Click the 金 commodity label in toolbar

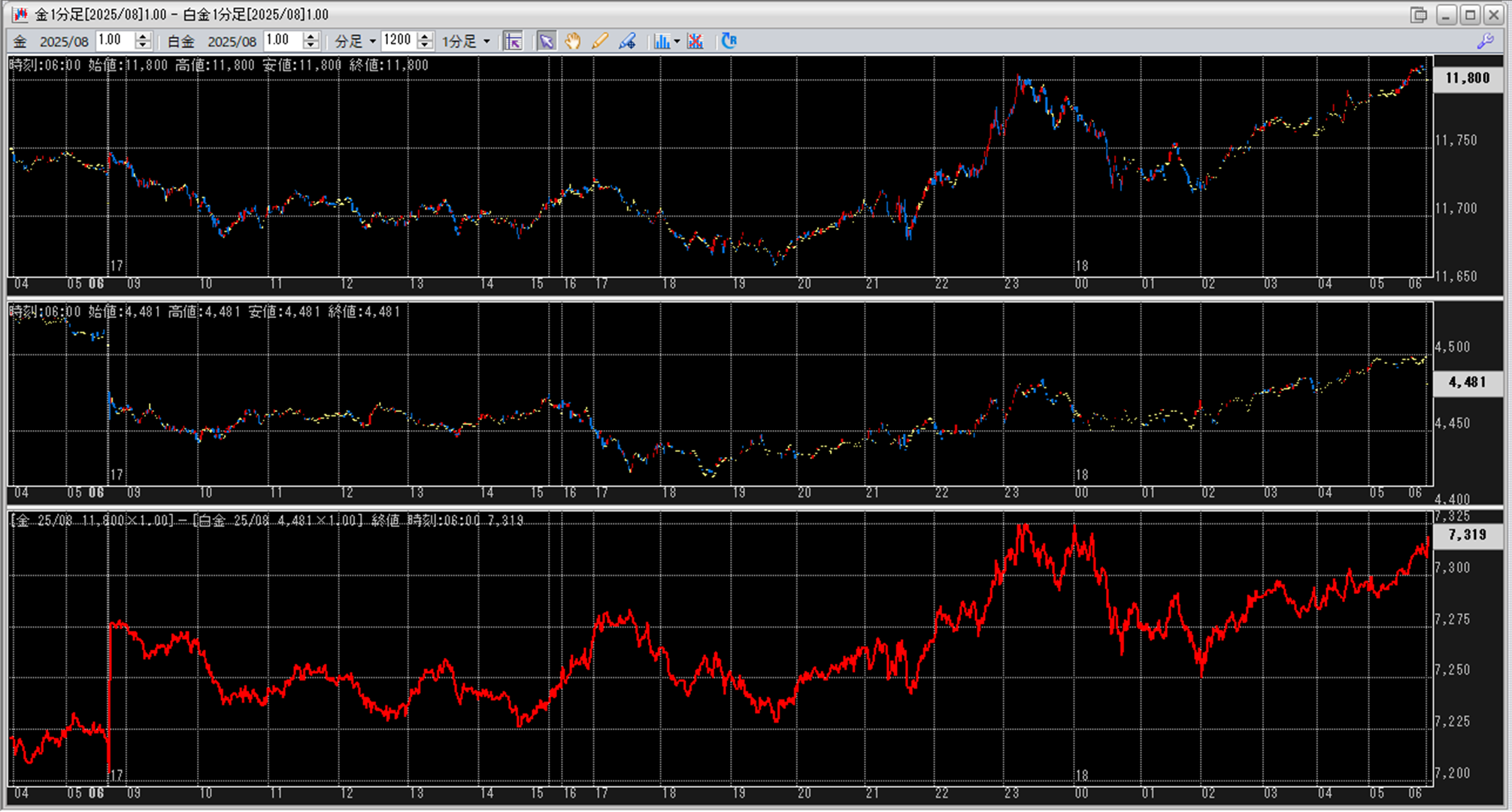[20, 41]
